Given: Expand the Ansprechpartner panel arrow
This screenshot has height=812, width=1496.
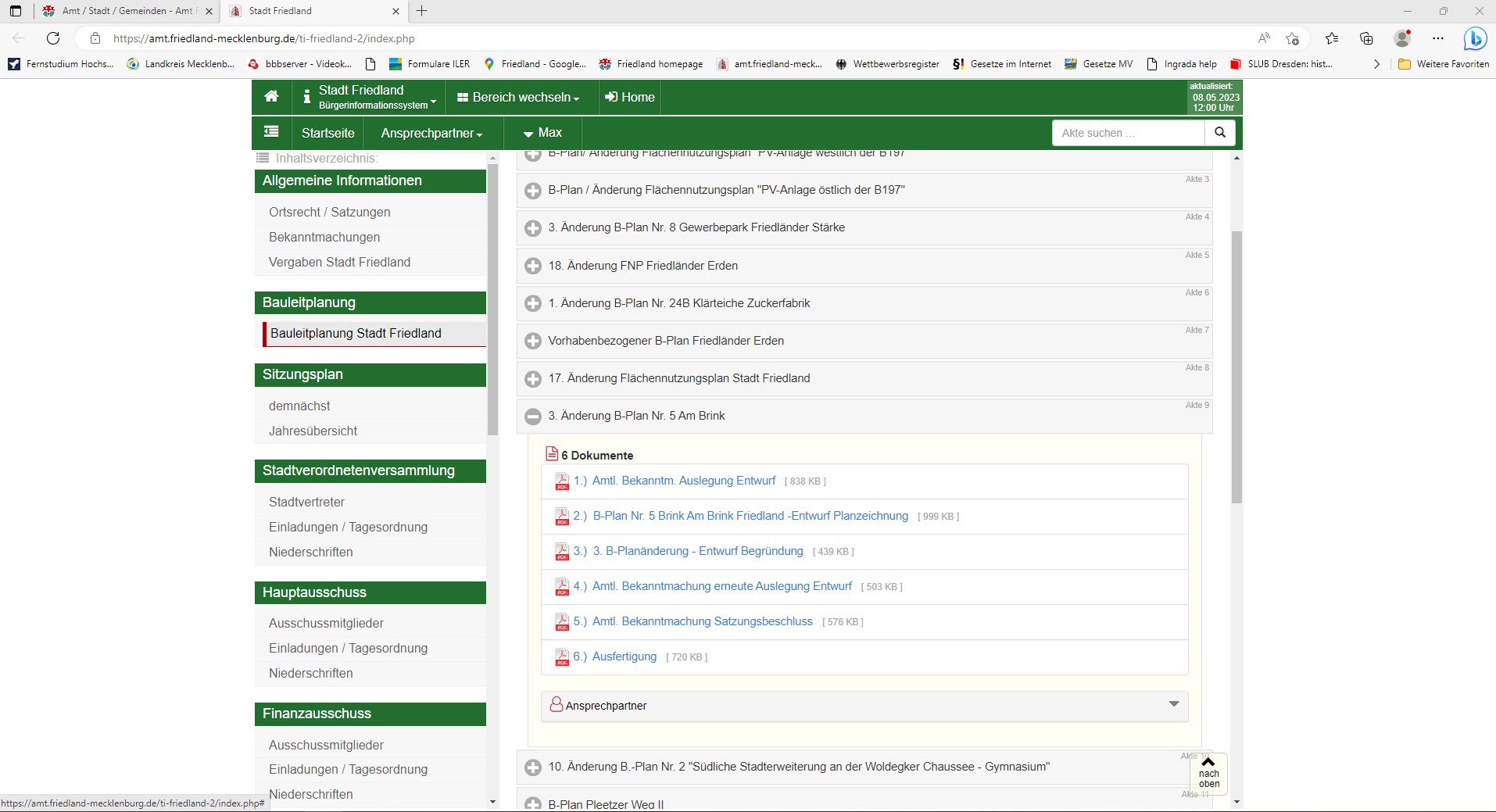Looking at the screenshot, I should tap(1173, 704).
